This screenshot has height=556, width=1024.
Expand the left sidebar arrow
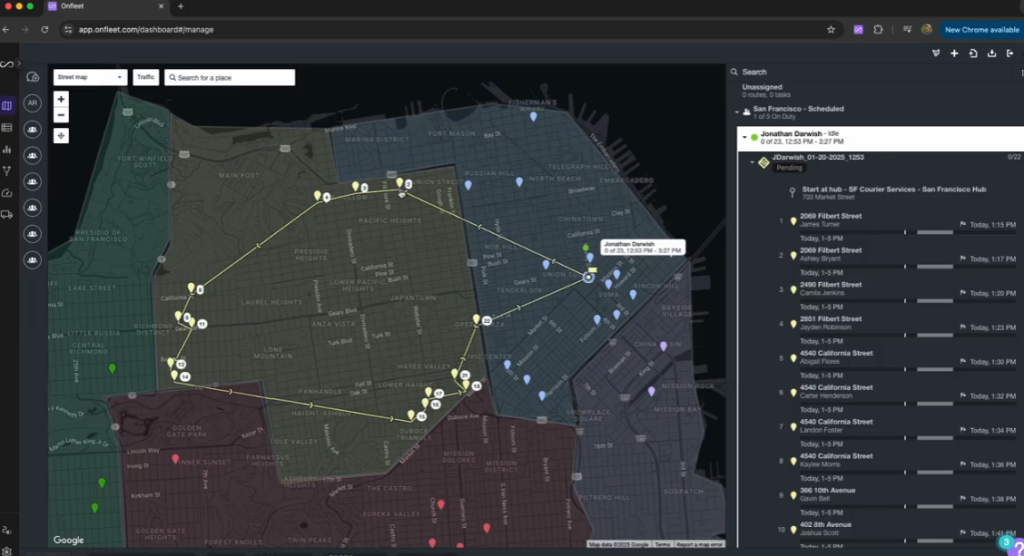click(x=19, y=63)
